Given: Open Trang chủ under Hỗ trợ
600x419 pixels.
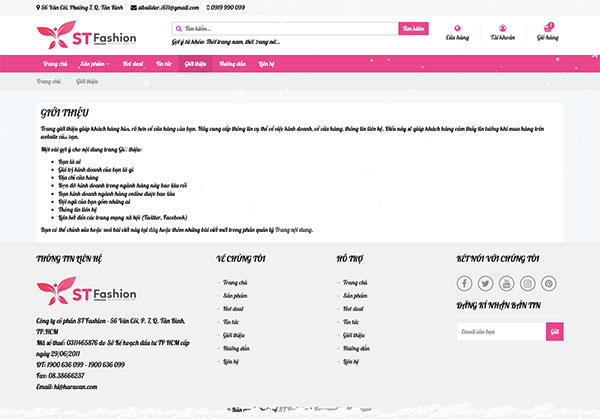Looking at the screenshot, I should pyautogui.click(x=355, y=282).
